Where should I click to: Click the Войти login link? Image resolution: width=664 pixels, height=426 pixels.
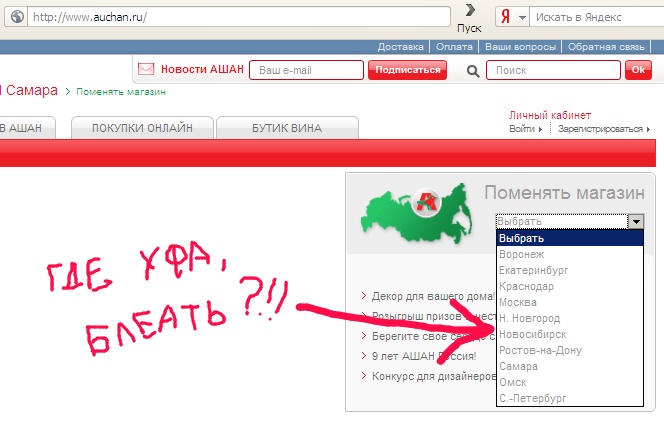[522, 129]
